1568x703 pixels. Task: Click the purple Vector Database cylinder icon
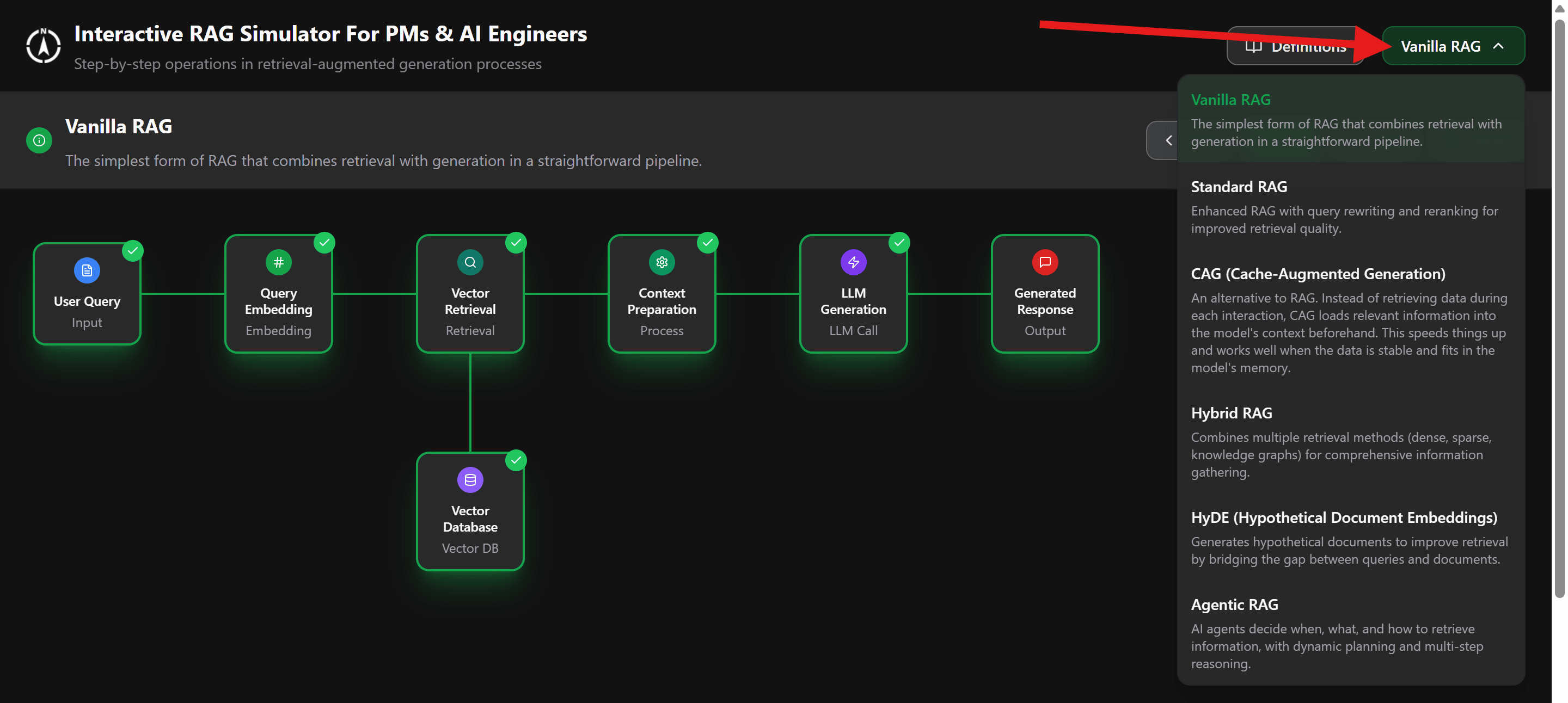(470, 480)
